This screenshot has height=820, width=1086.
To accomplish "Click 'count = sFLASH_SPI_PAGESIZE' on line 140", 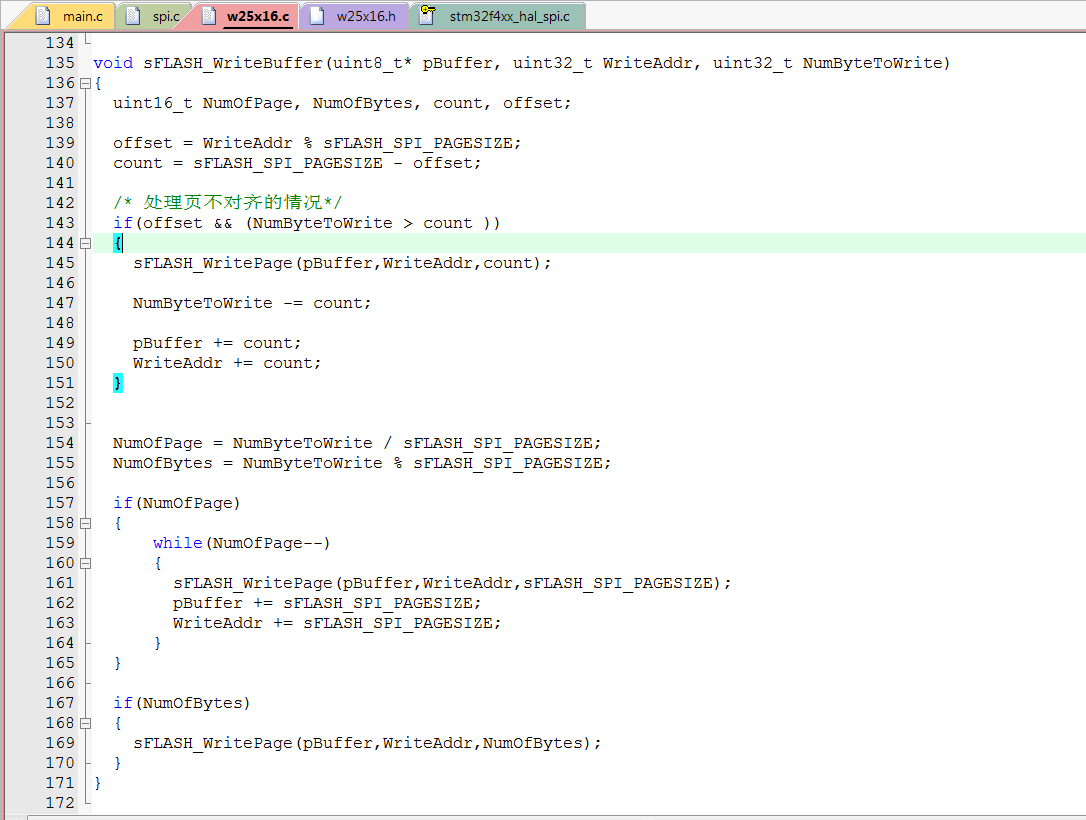I will click(248, 163).
